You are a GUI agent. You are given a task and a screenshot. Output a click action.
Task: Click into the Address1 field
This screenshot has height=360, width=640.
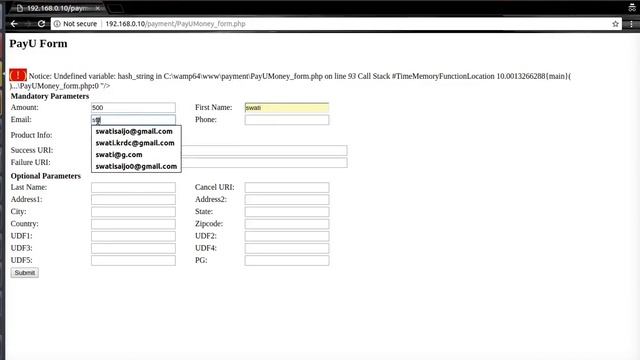click(133, 200)
